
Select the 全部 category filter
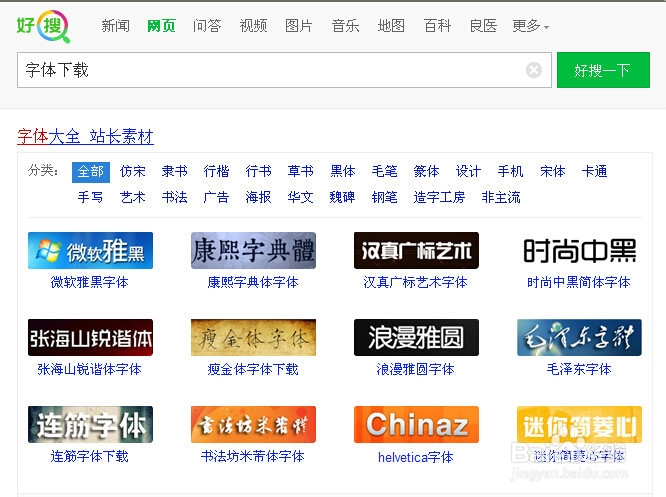click(x=91, y=172)
